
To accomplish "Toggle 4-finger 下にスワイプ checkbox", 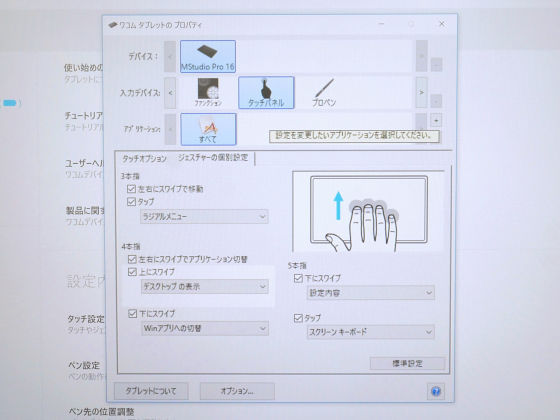I will click(x=132, y=314).
